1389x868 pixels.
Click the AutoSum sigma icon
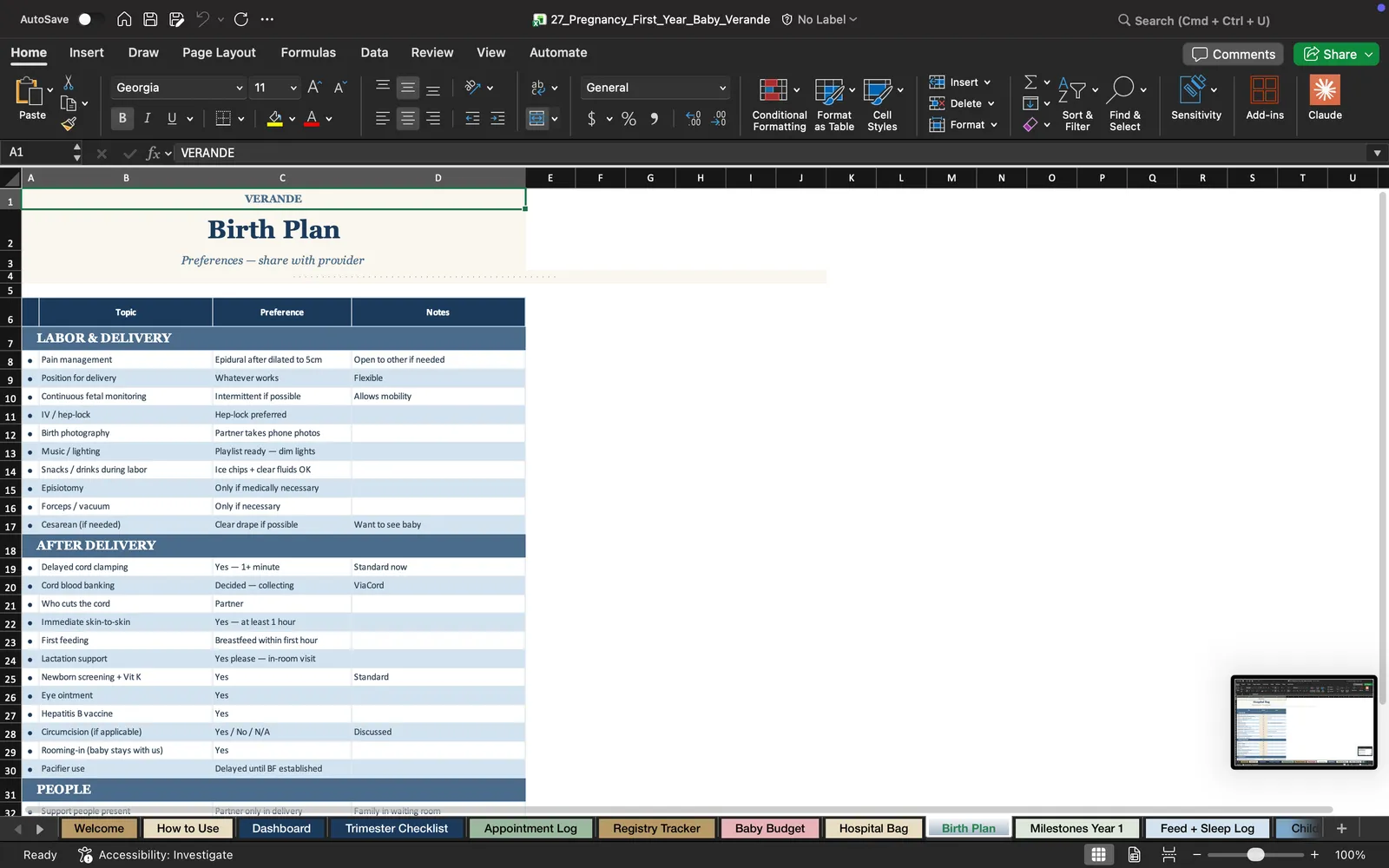[x=1030, y=82]
